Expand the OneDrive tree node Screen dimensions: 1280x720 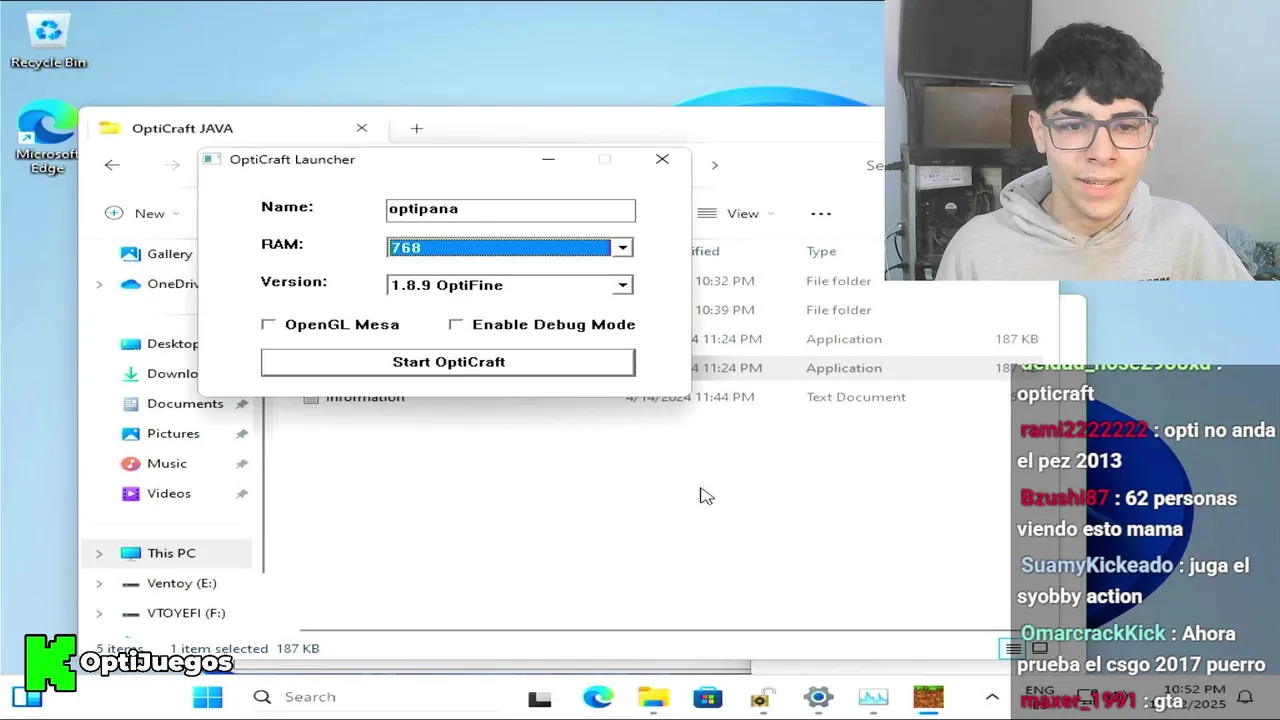click(99, 284)
